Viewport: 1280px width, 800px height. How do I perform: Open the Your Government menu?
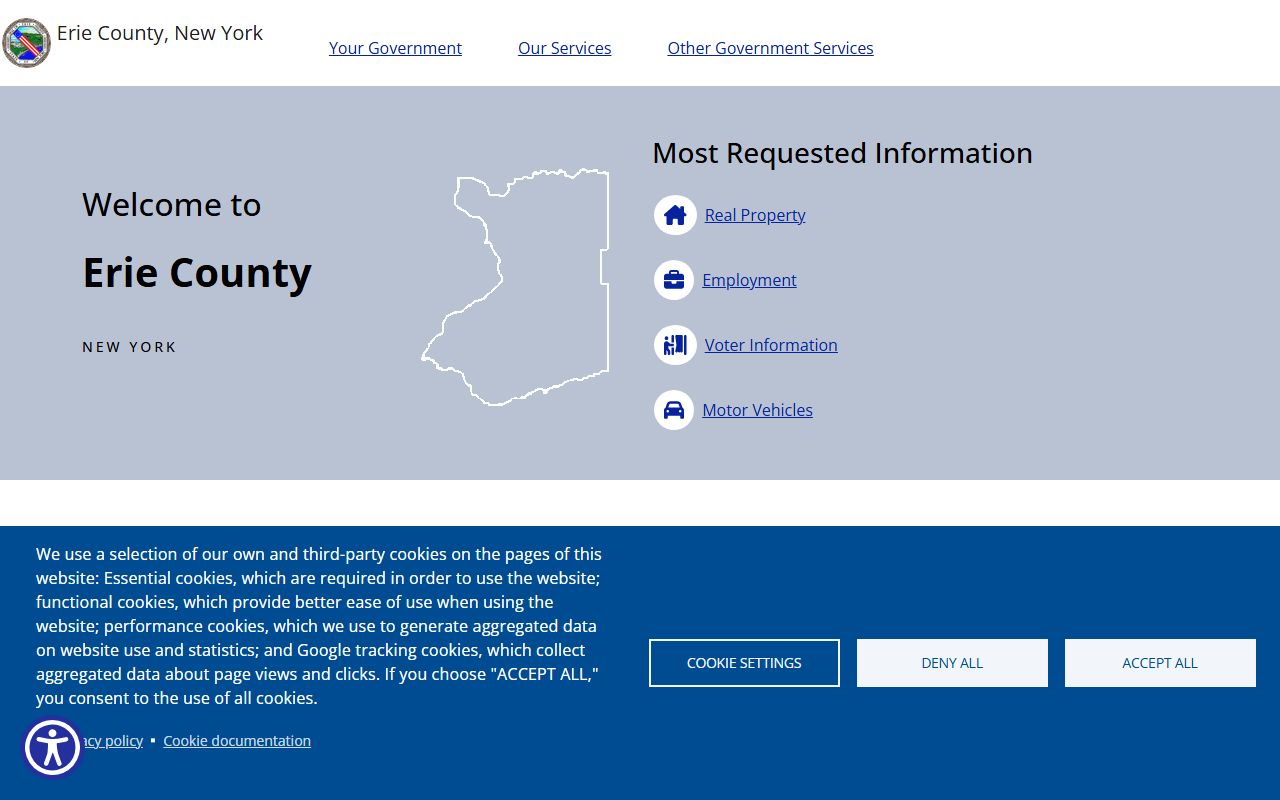395,48
